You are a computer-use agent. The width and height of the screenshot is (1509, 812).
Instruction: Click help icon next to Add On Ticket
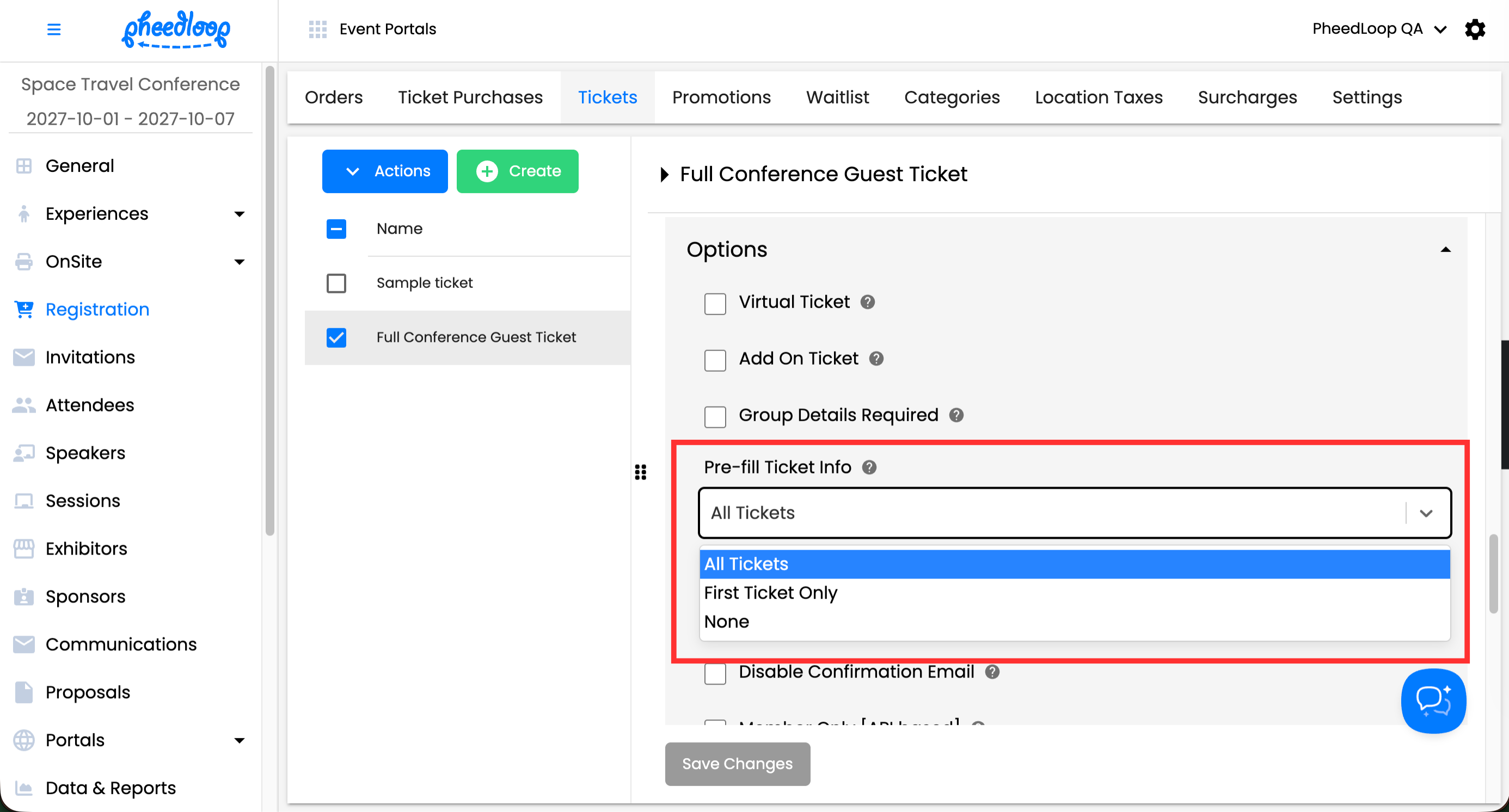tap(876, 358)
